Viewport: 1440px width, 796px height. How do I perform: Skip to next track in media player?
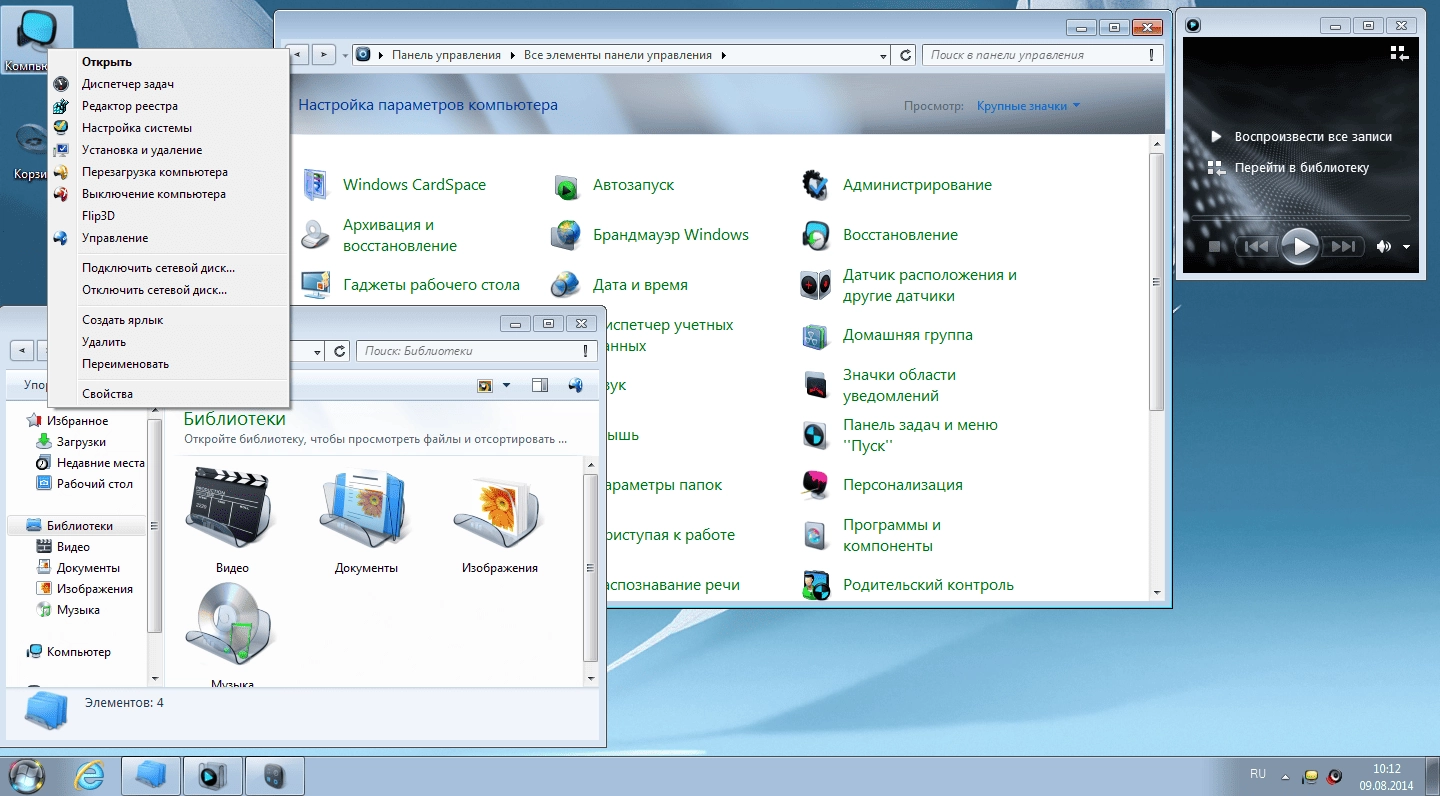coord(1342,247)
